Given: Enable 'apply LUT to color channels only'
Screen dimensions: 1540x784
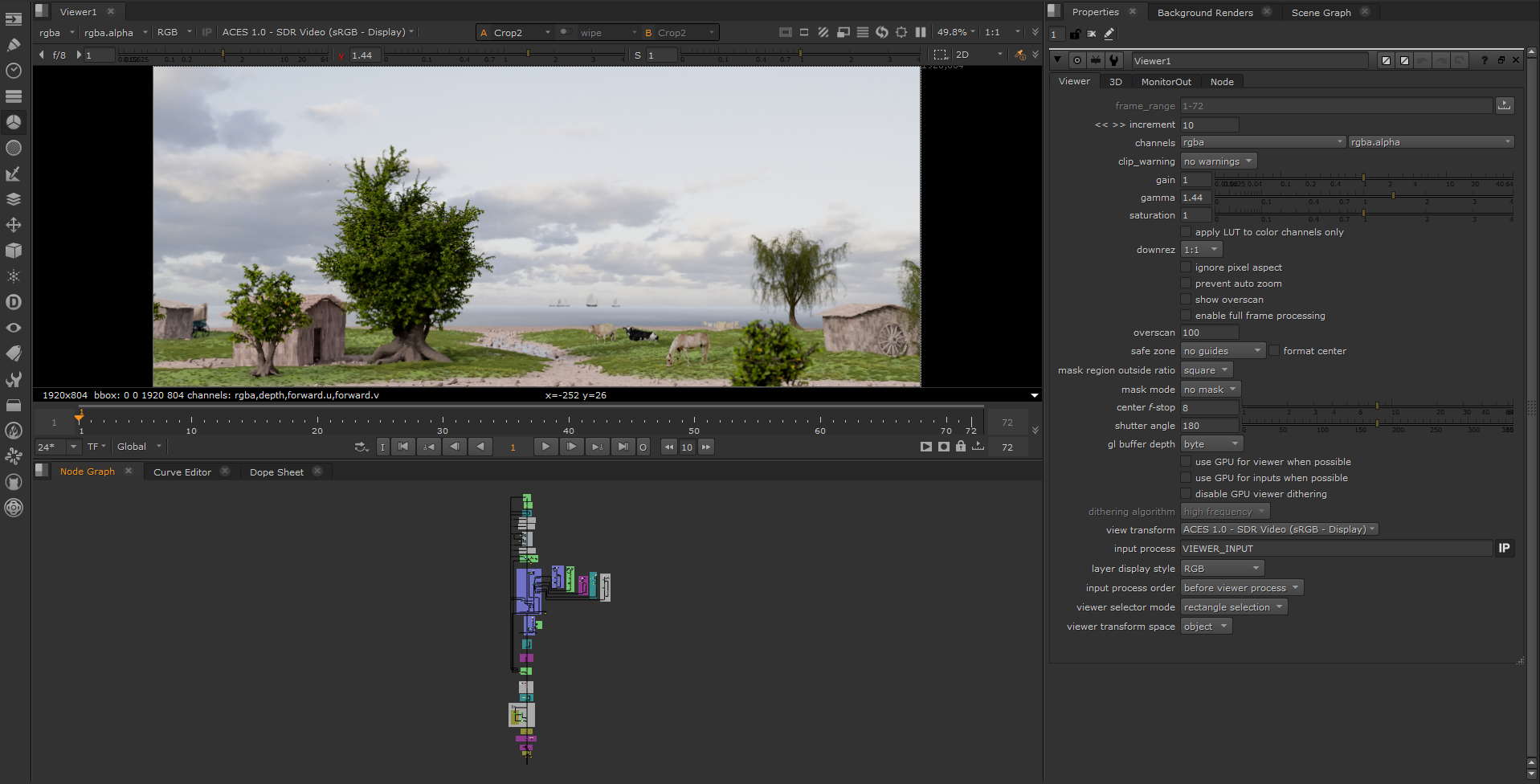Looking at the screenshot, I should (x=1186, y=232).
